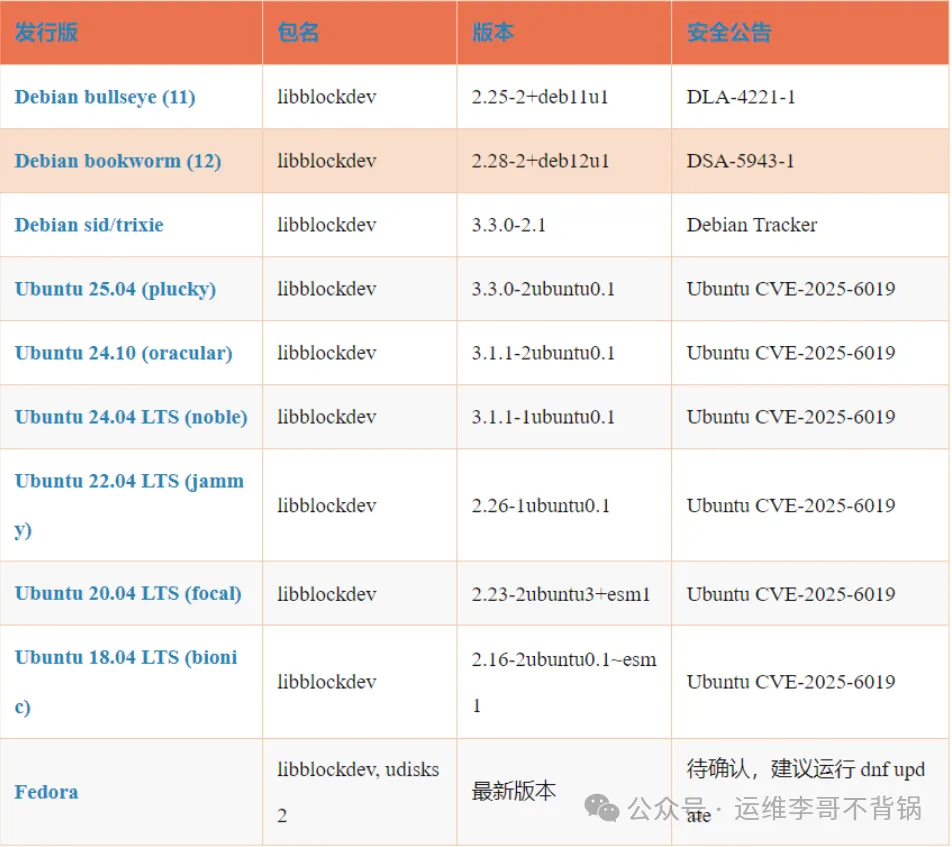Open the Fedora distribution link
Image resolution: width=952 pixels, height=847 pixels.
pos(46,792)
